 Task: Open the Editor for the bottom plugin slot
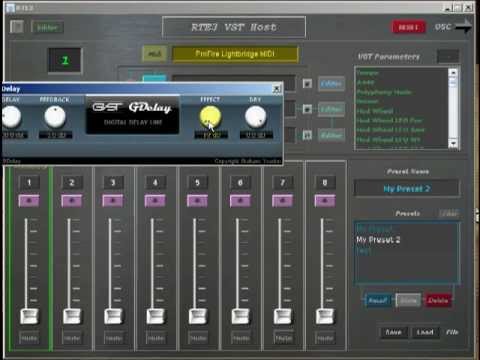(331, 135)
